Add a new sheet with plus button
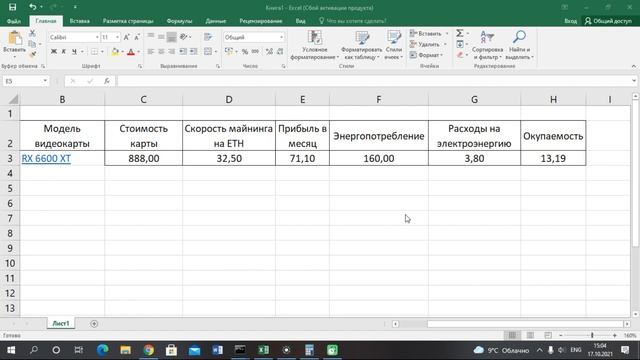640x360 pixels. (94, 324)
